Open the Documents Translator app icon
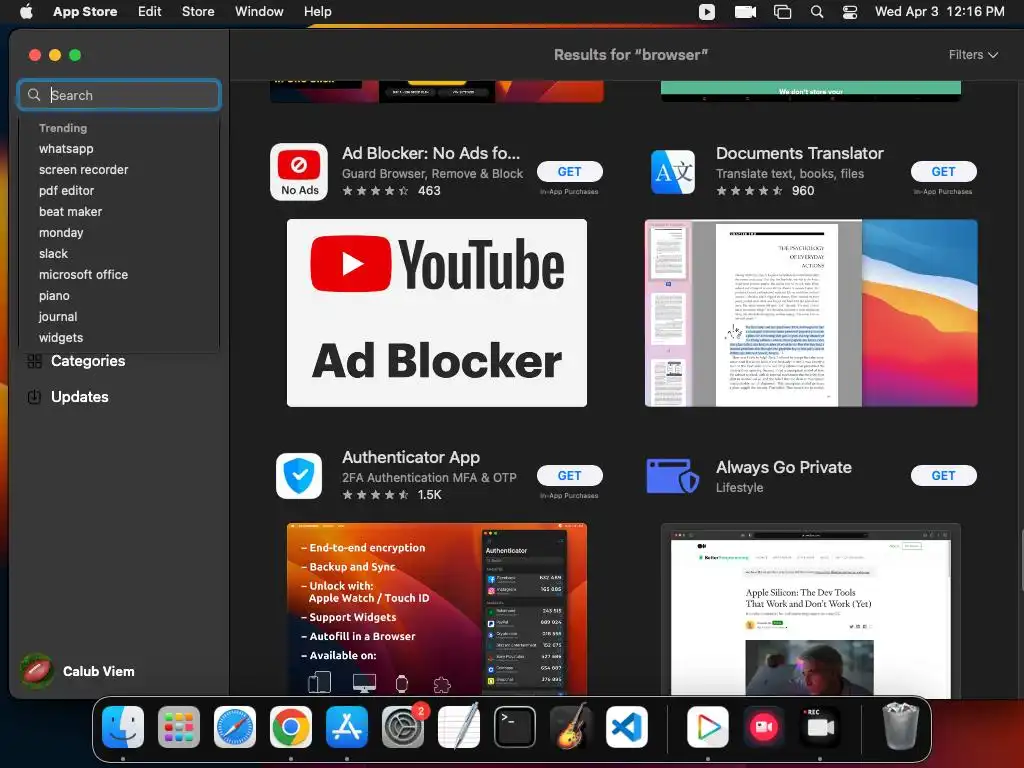Image resolution: width=1024 pixels, height=768 pixels. 673,172
